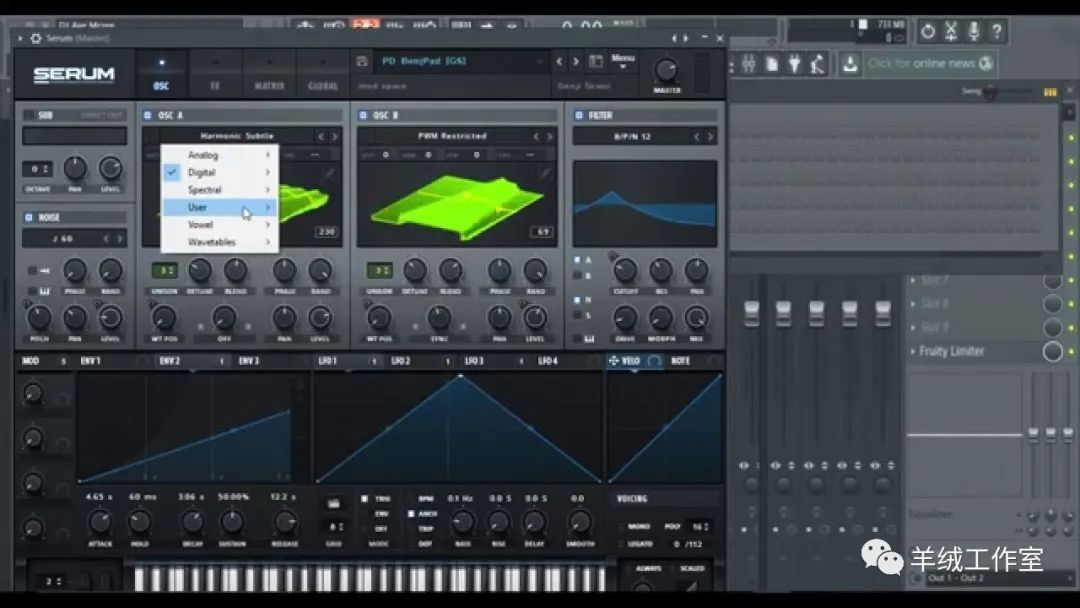The image size is (1080, 608).
Task: Click the swing slider in channel rack
Action: 989,93
